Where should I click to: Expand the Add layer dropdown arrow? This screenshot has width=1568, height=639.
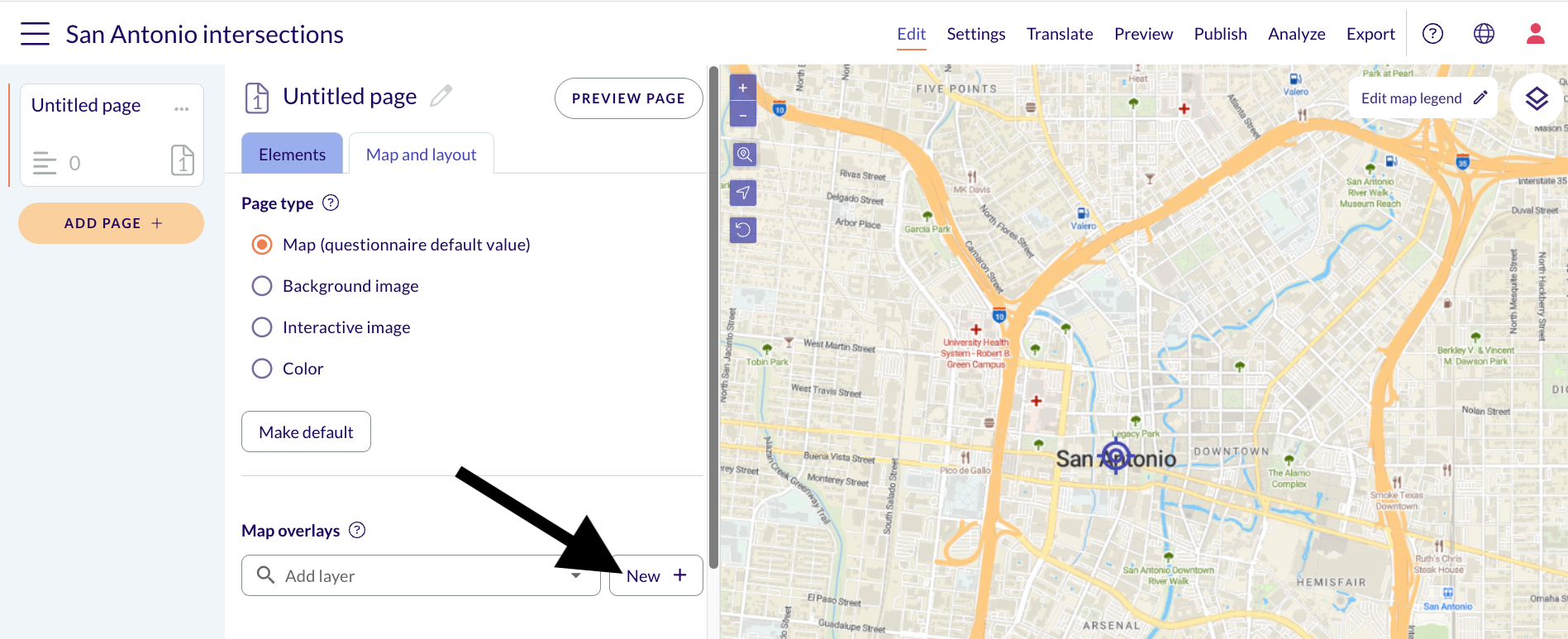pyautogui.click(x=576, y=575)
